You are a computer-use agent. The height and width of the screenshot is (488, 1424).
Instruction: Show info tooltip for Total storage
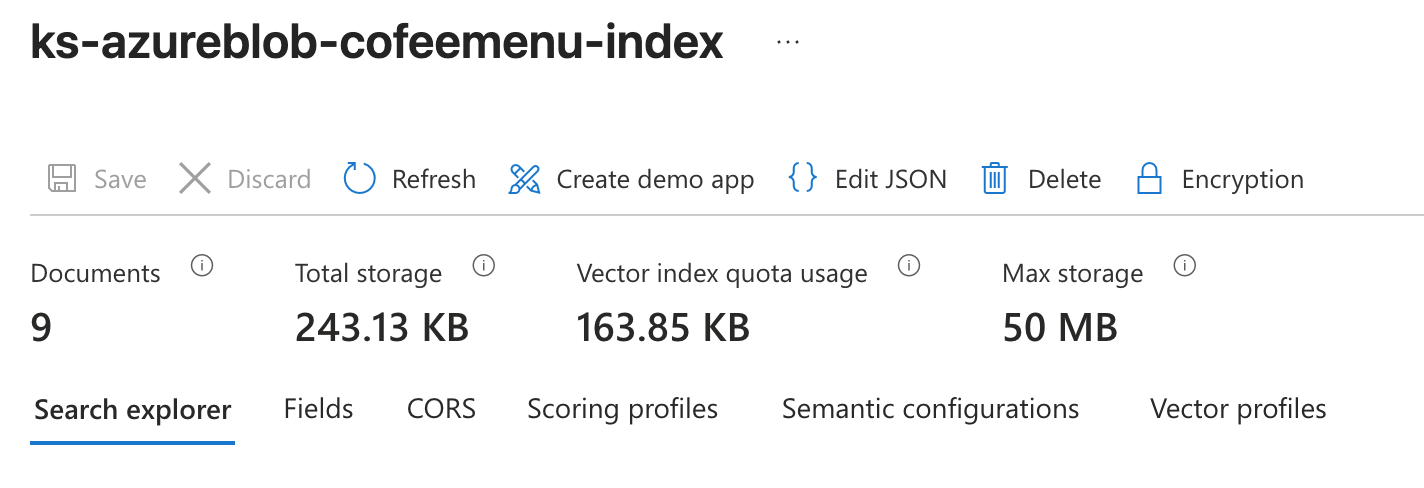click(484, 266)
